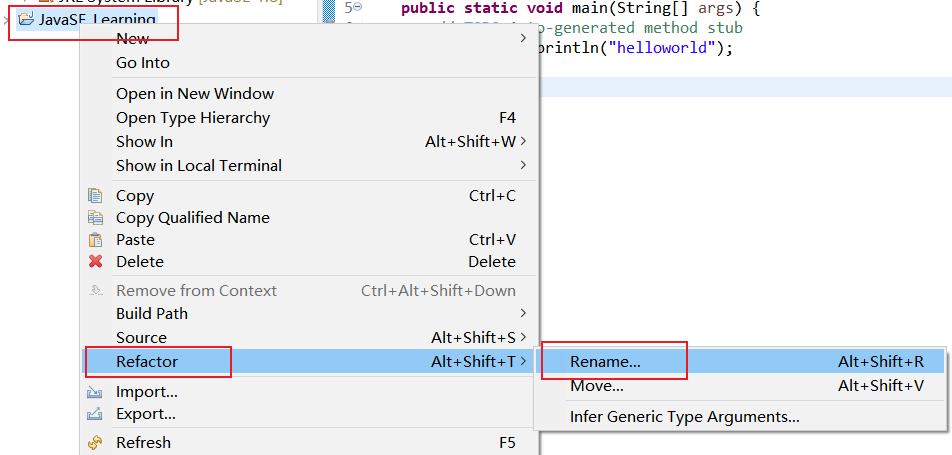Click the Copy icon in context menu
Viewport: 952px width, 455px height.
(x=95, y=196)
